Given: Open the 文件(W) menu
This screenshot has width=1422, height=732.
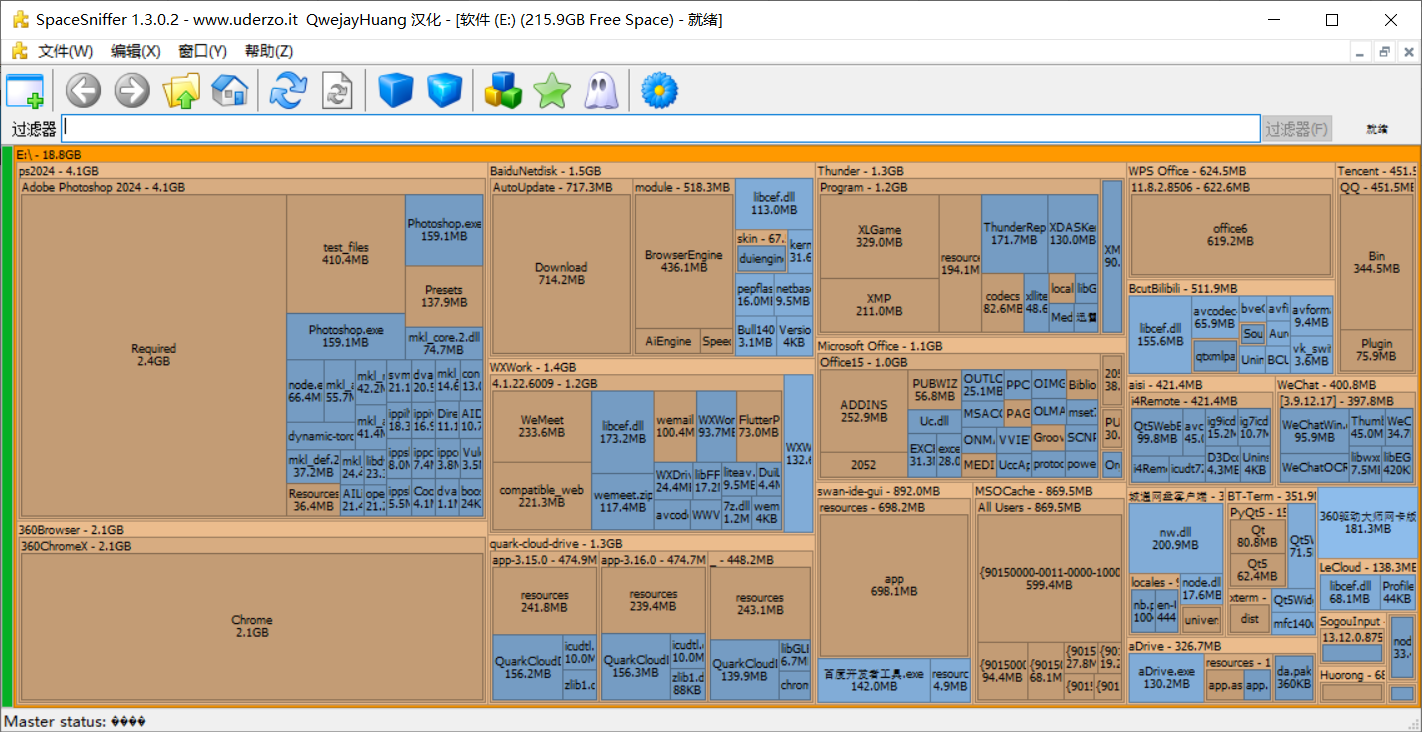Looking at the screenshot, I should [x=65, y=51].
